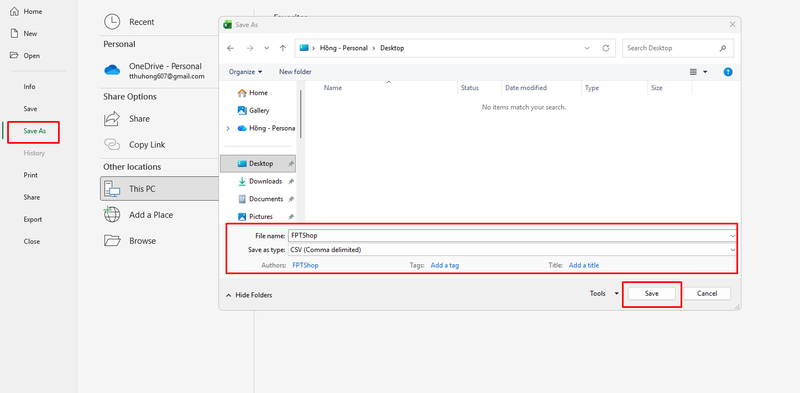This screenshot has width=800, height=393.
Task: Click the Share arrow icon under Share Options
Action: point(112,118)
